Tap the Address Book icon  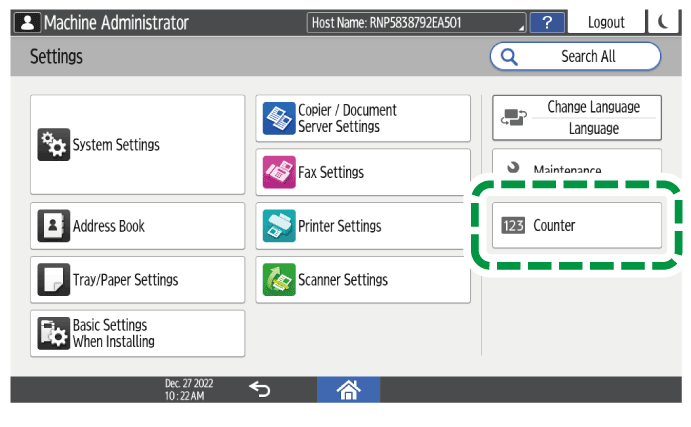point(52,226)
